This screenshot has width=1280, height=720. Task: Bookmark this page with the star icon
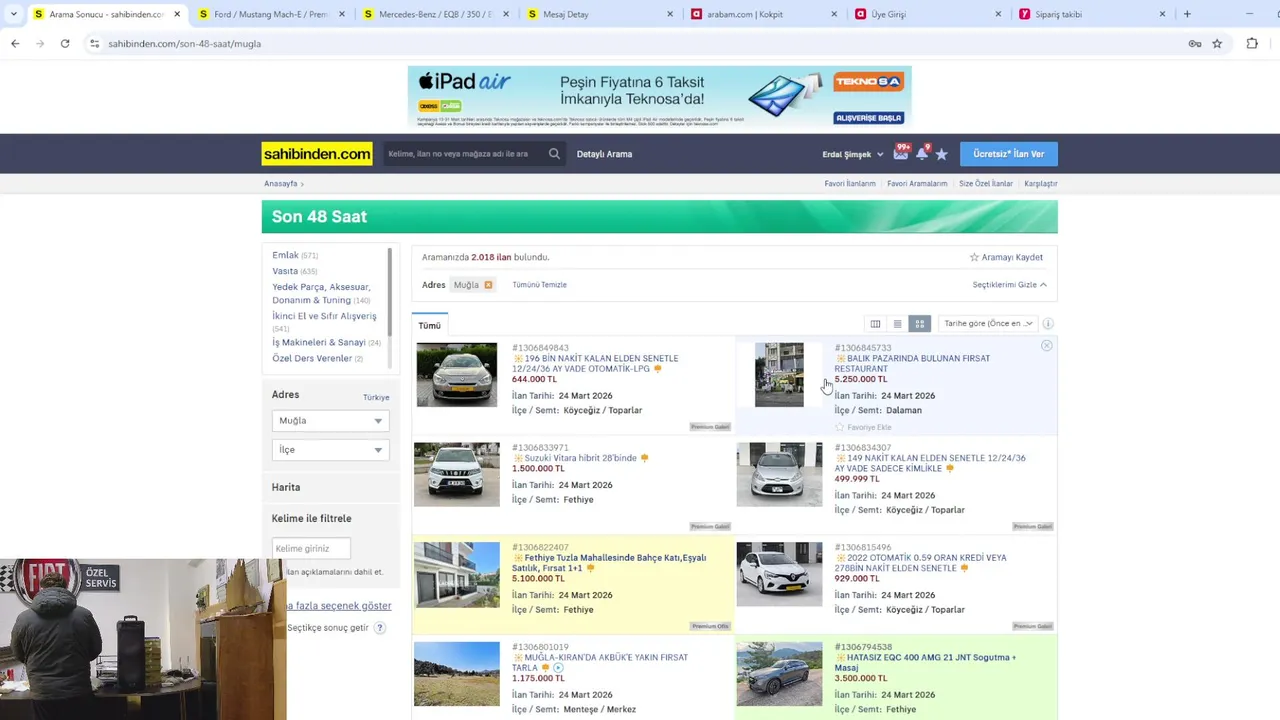1217,43
